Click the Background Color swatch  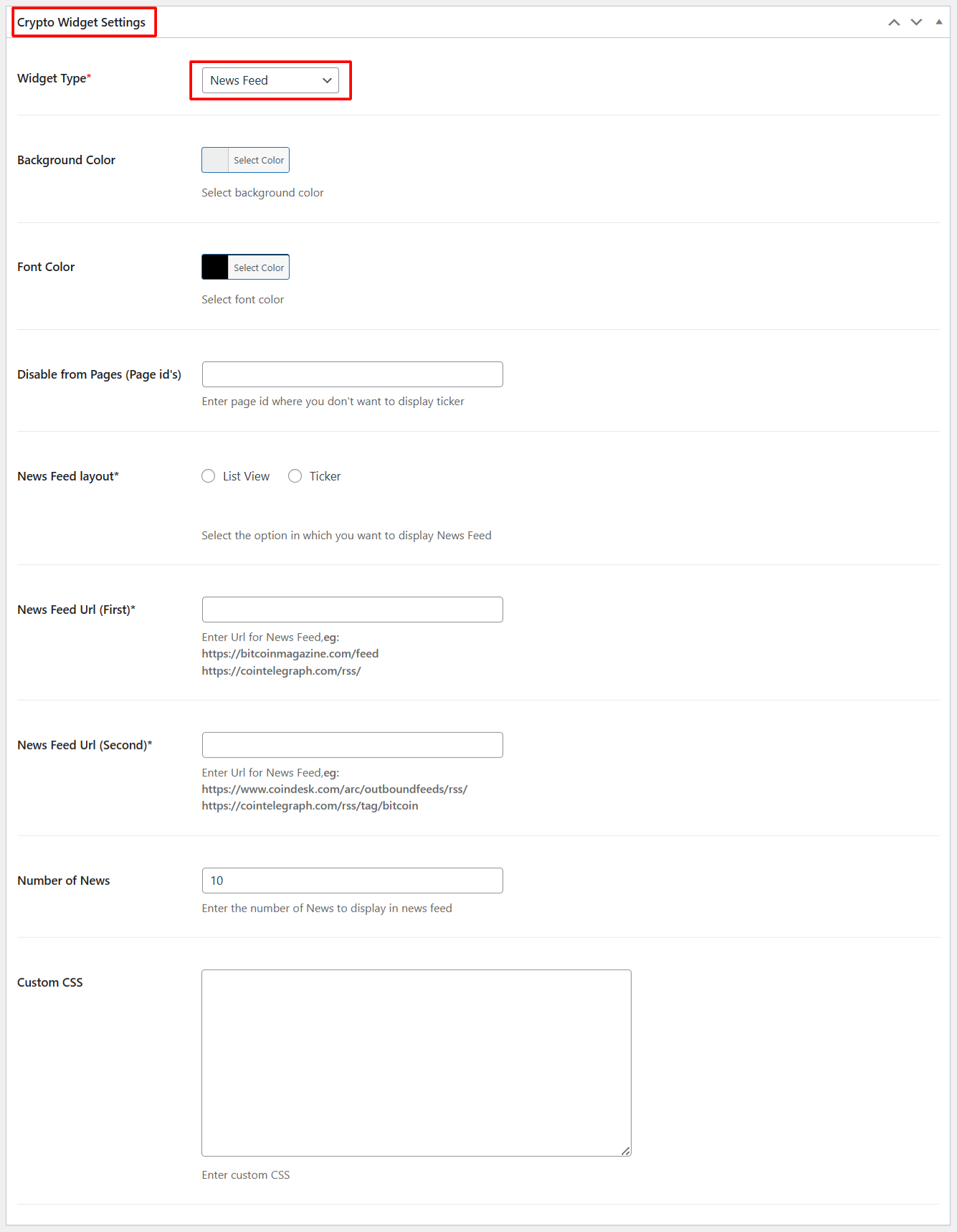pyautogui.click(x=215, y=160)
